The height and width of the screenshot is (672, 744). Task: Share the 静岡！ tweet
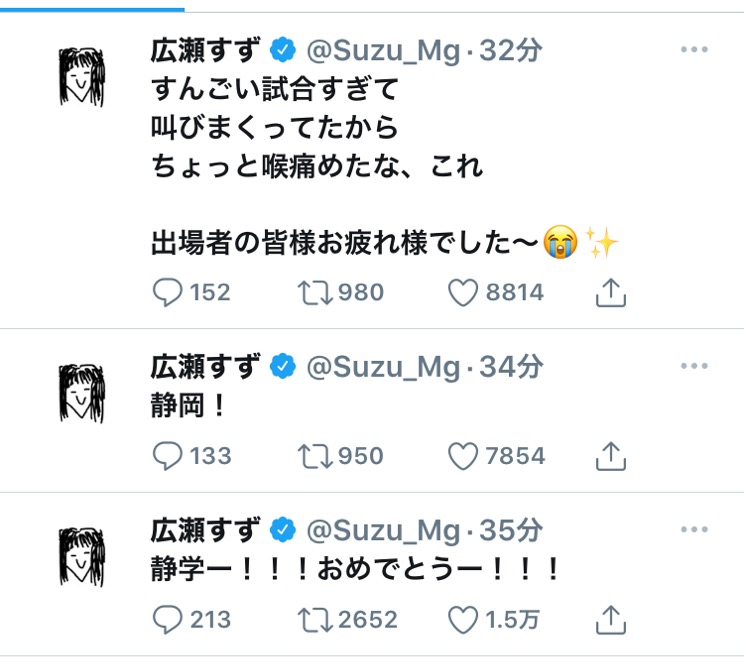click(x=610, y=456)
